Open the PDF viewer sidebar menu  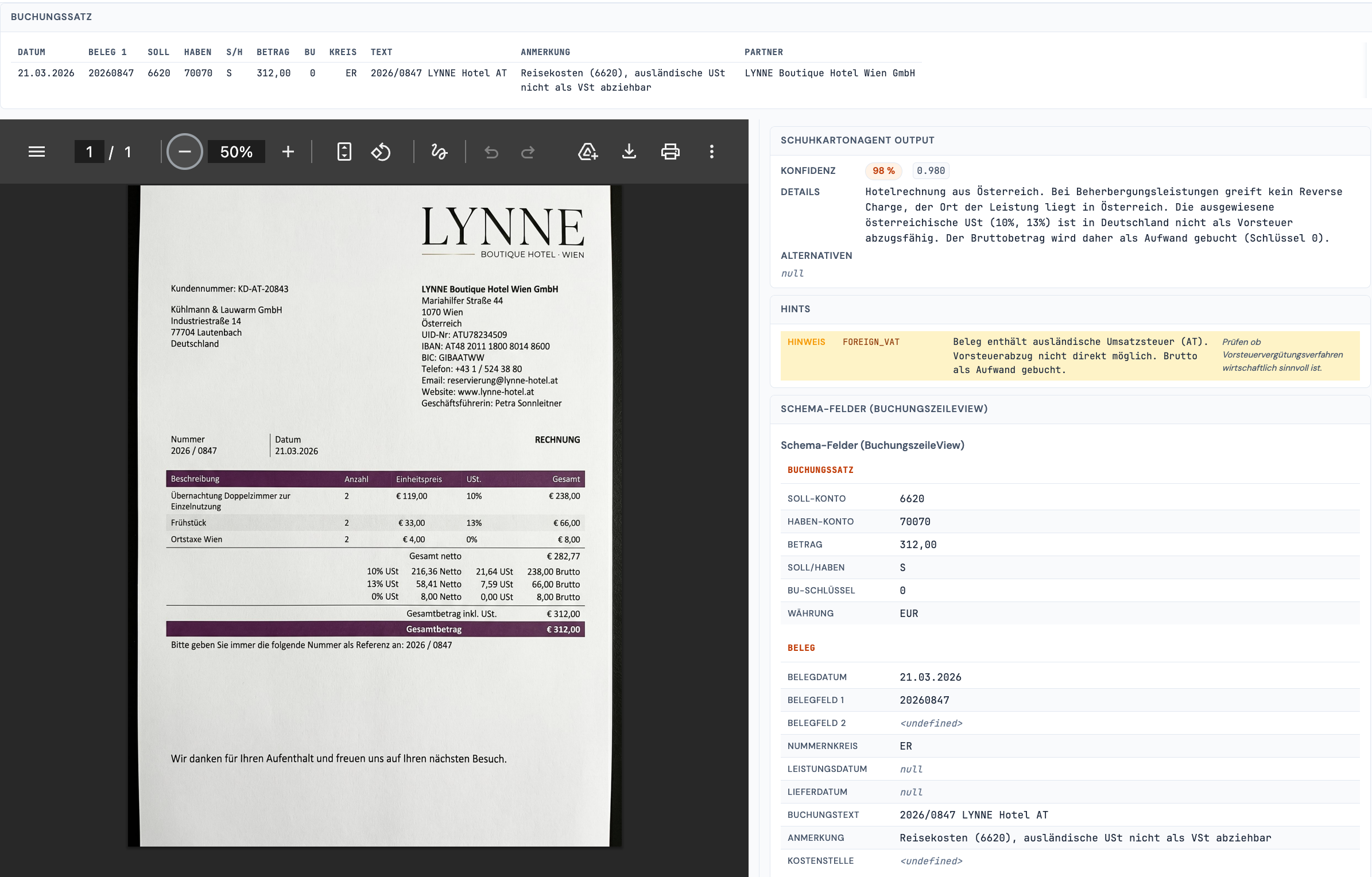click(37, 152)
